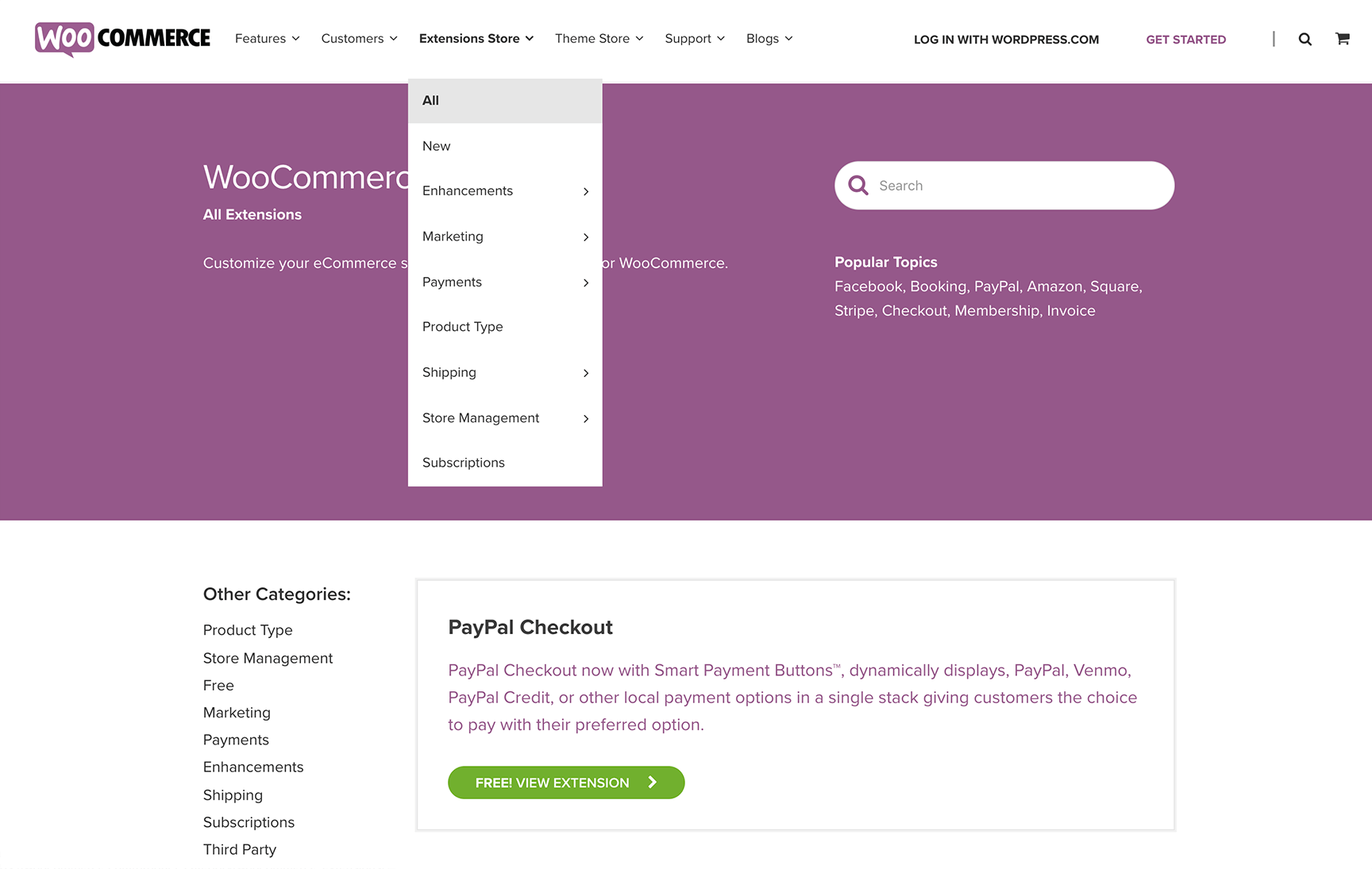Expand the Marketing submenu arrow

[586, 237]
